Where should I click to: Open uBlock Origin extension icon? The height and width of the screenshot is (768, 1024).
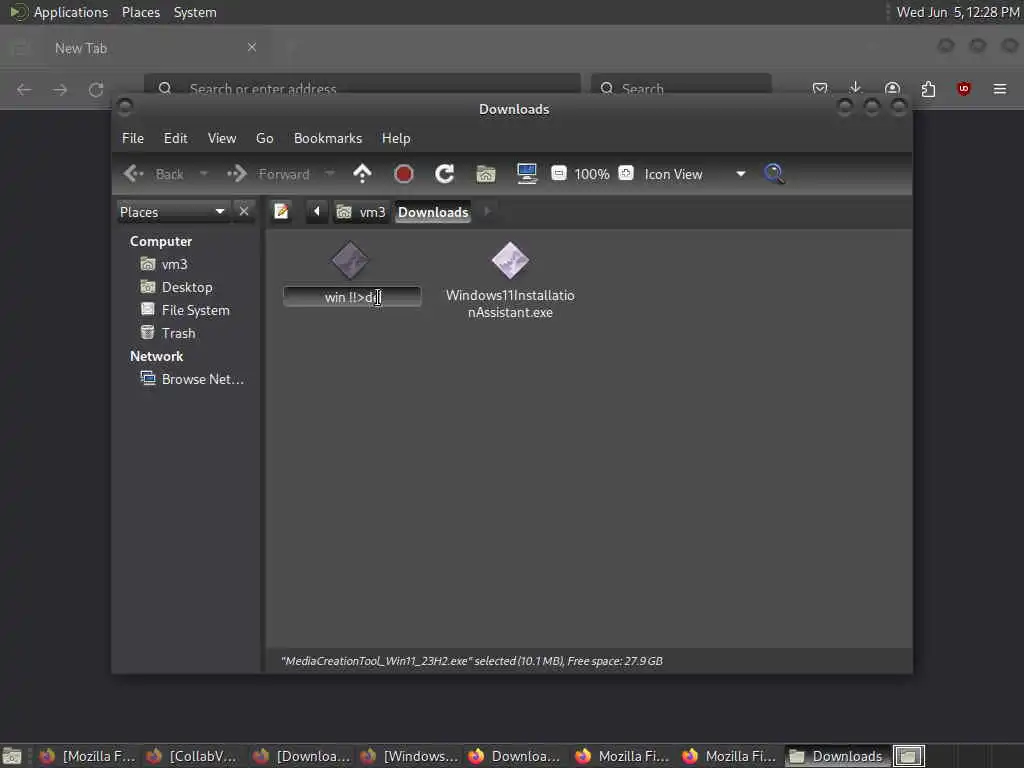(x=963, y=89)
